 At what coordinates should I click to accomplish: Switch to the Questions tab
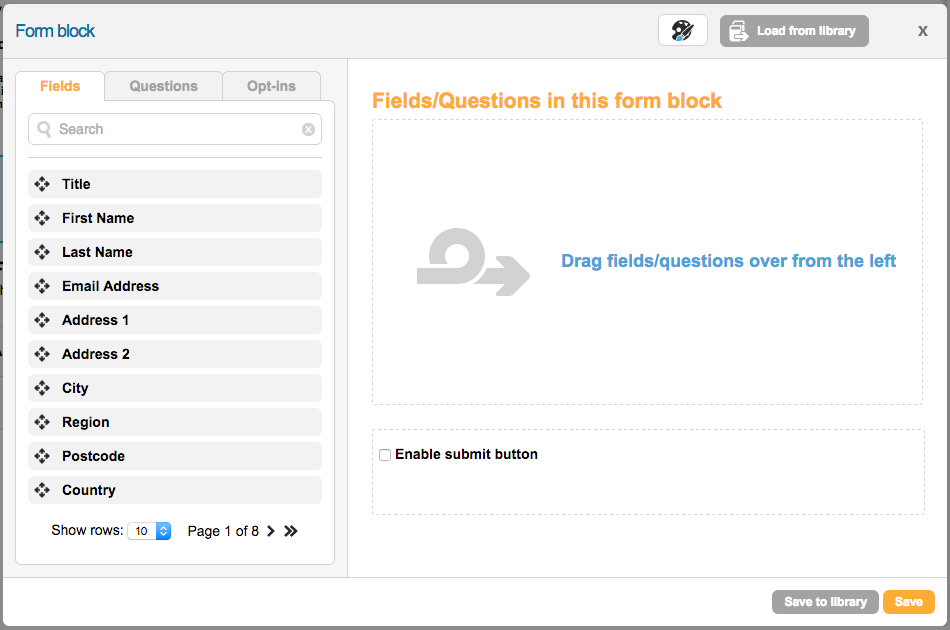pyautogui.click(x=163, y=86)
